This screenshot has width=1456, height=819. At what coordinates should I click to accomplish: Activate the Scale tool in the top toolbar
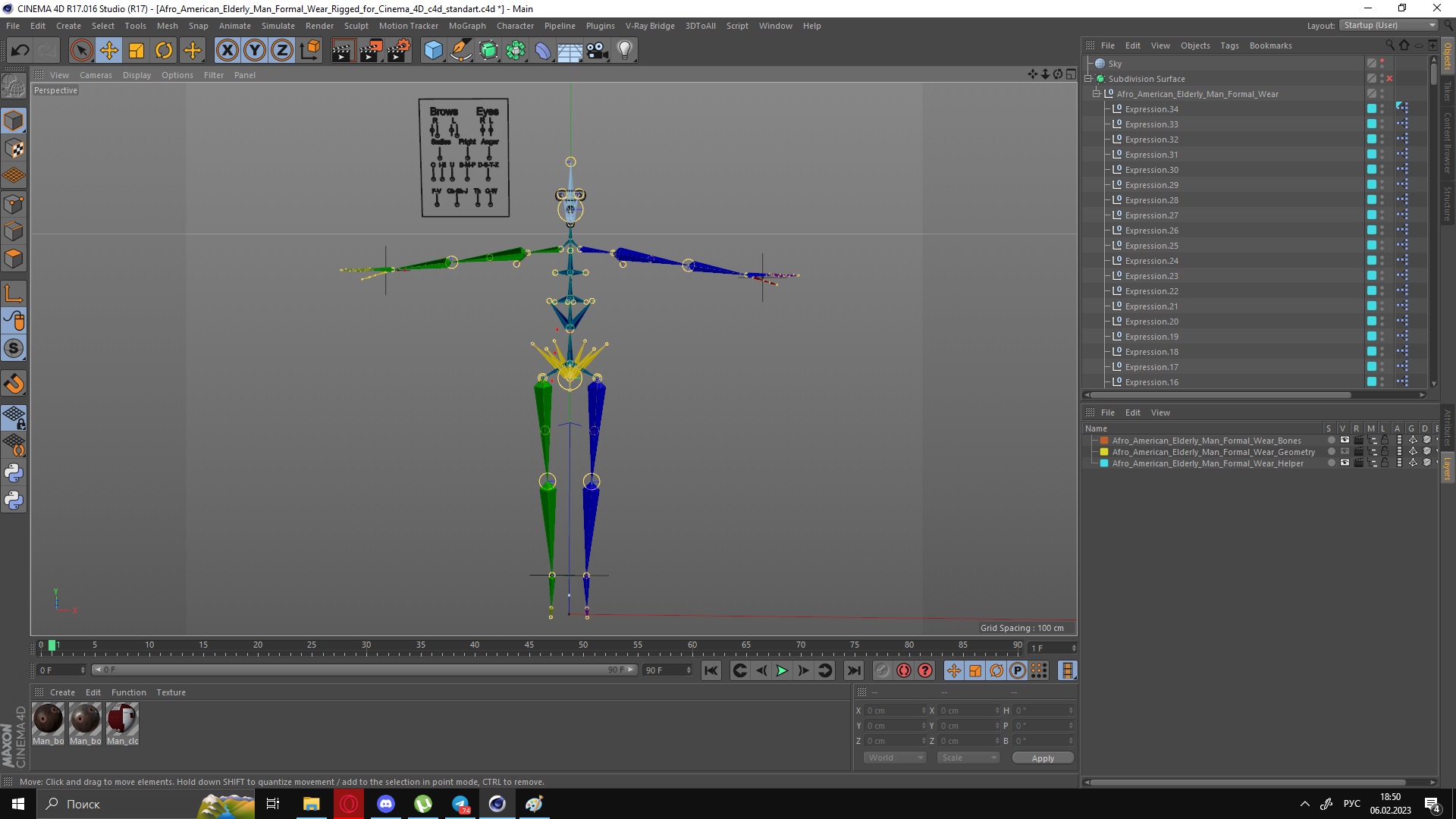coord(136,51)
